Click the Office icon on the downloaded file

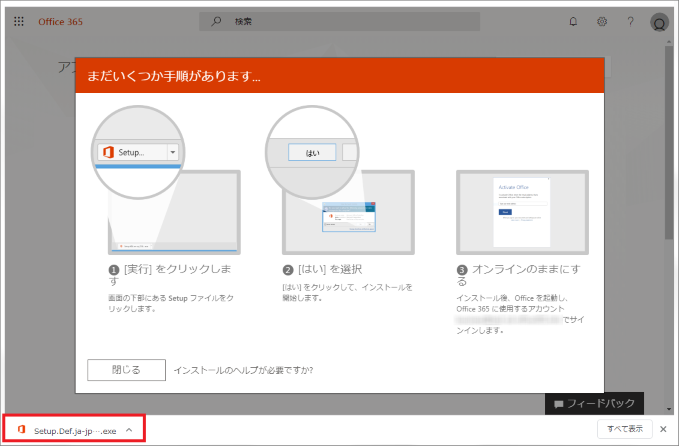21,430
